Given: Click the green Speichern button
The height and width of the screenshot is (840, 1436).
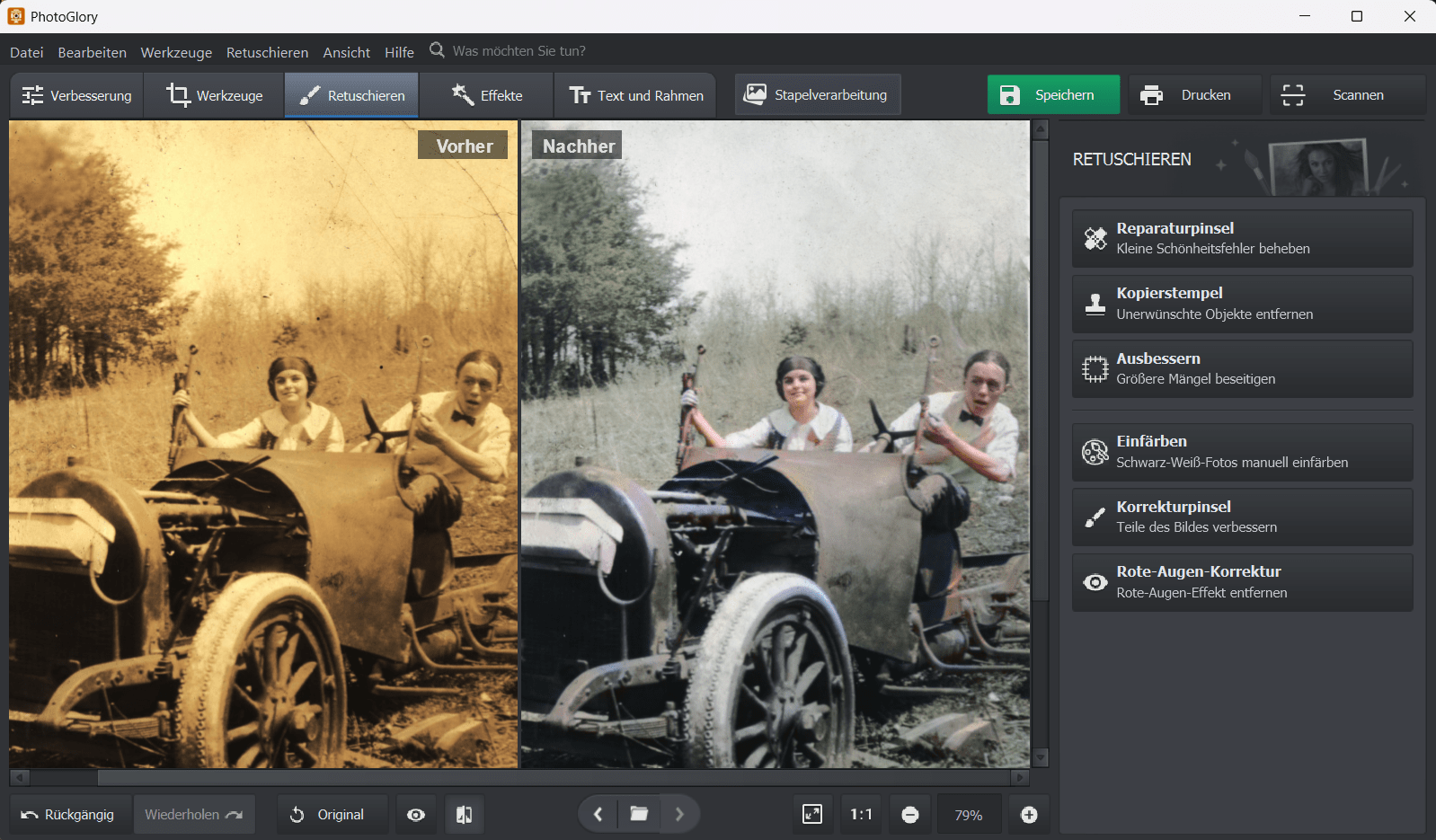Looking at the screenshot, I should coord(1052,95).
